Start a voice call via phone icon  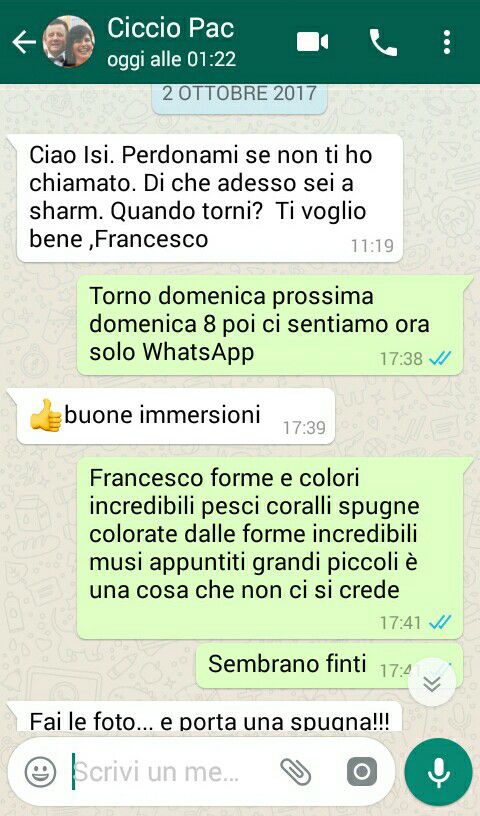[x=383, y=42]
